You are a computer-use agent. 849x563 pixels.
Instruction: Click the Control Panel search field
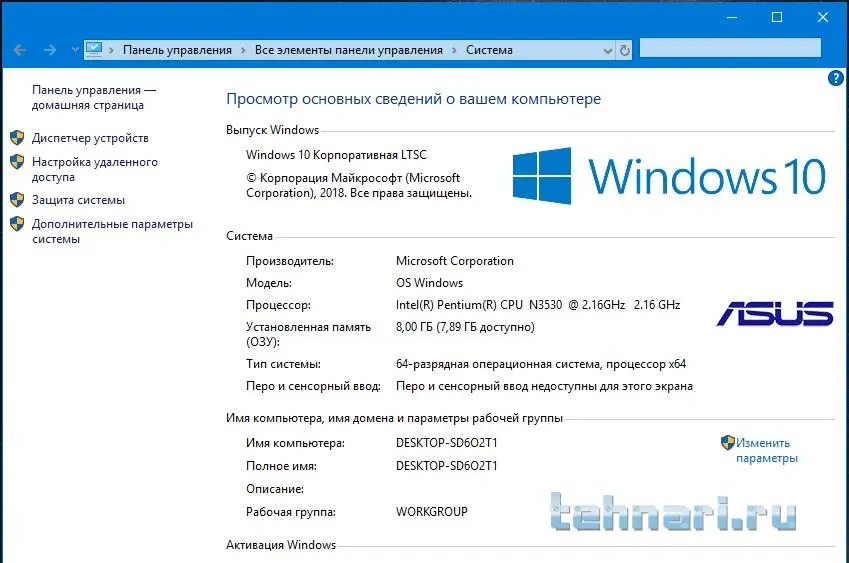pyautogui.click(x=730, y=48)
